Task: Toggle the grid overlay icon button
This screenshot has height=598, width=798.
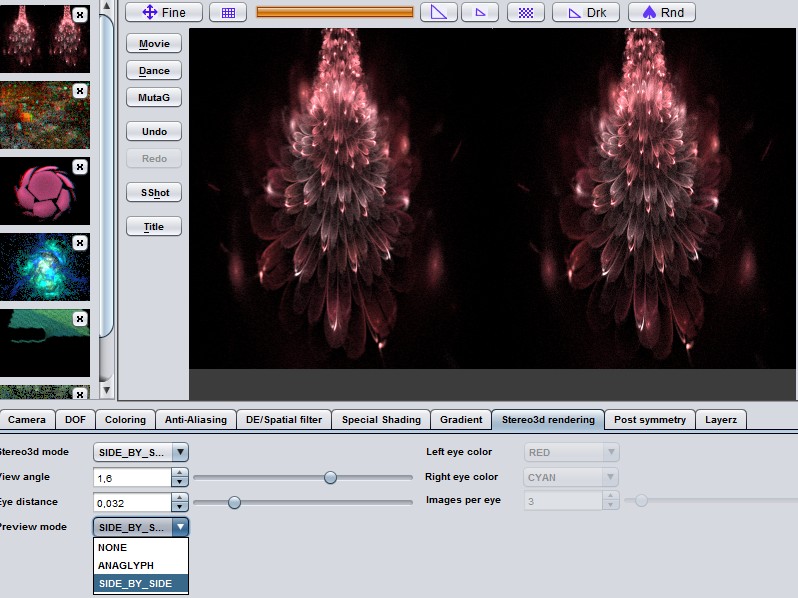Action: click(228, 12)
